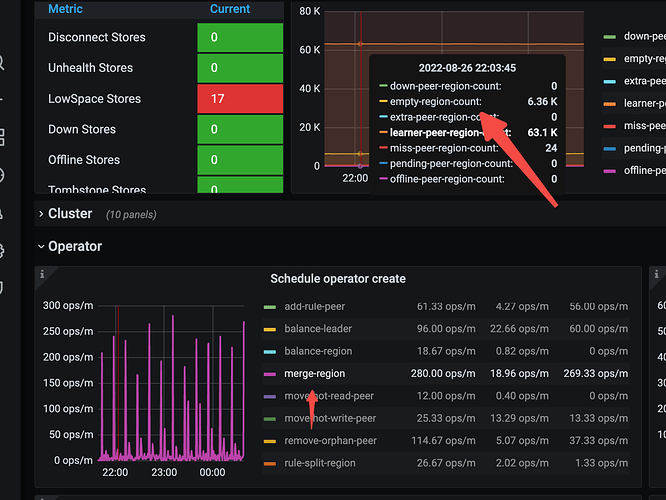Sort table by the Current column header
This screenshot has width=666, height=500.
[x=230, y=9]
